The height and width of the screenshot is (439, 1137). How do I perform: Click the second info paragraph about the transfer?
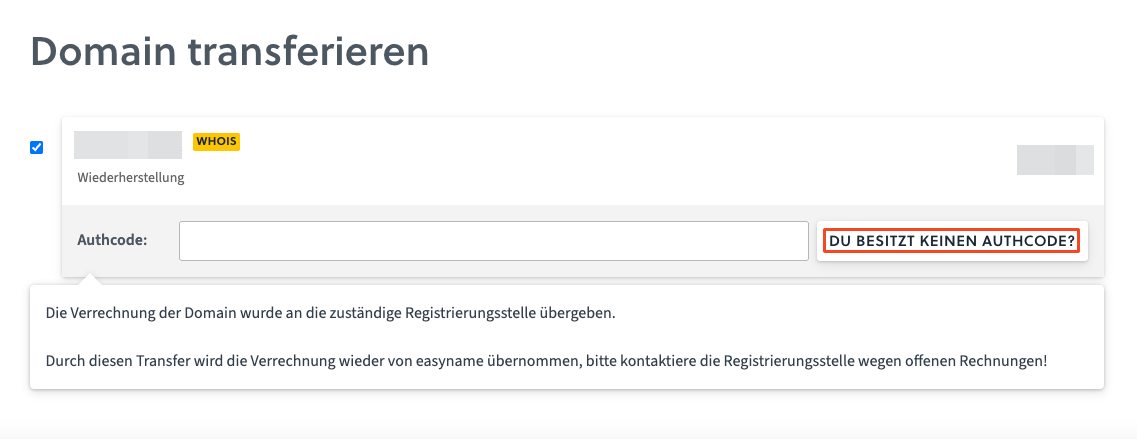546,359
